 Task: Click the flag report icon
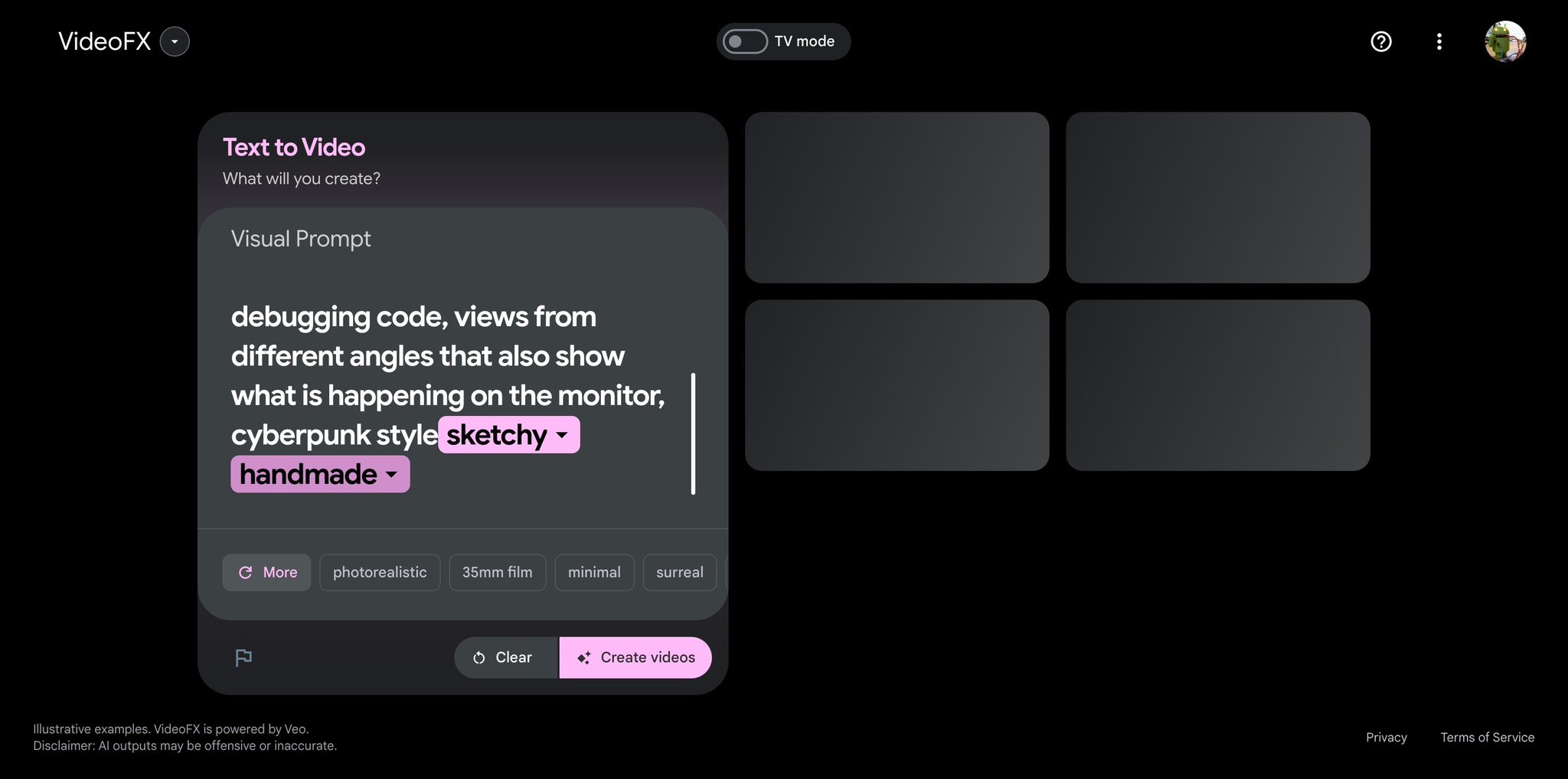(243, 657)
